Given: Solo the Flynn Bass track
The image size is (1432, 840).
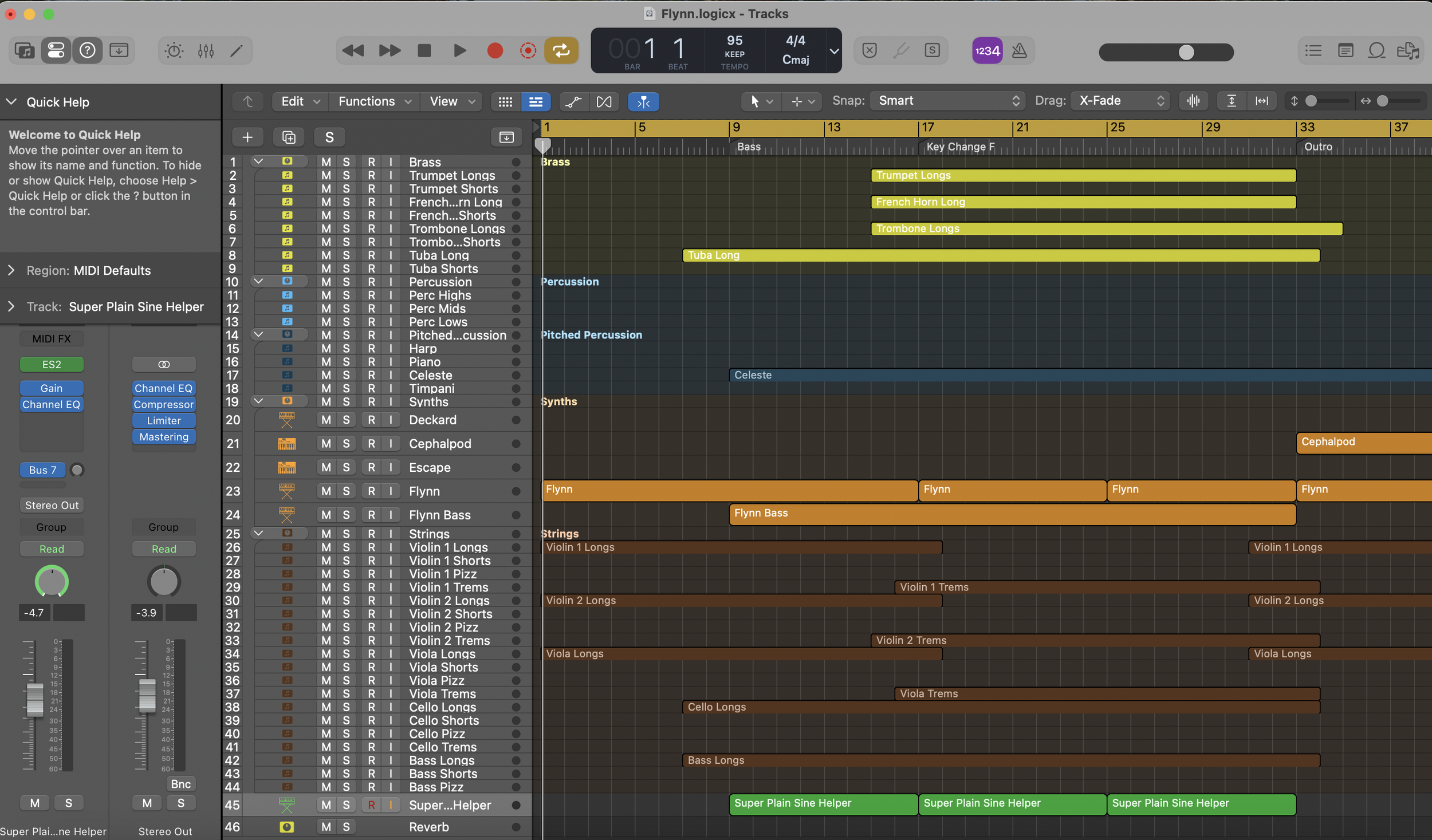Looking at the screenshot, I should click(x=346, y=515).
